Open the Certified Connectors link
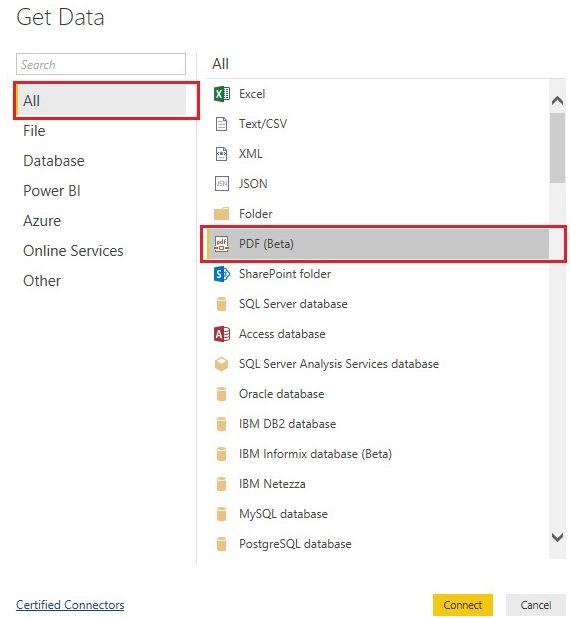The width and height of the screenshot is (570, 618). tap(70, 605)
